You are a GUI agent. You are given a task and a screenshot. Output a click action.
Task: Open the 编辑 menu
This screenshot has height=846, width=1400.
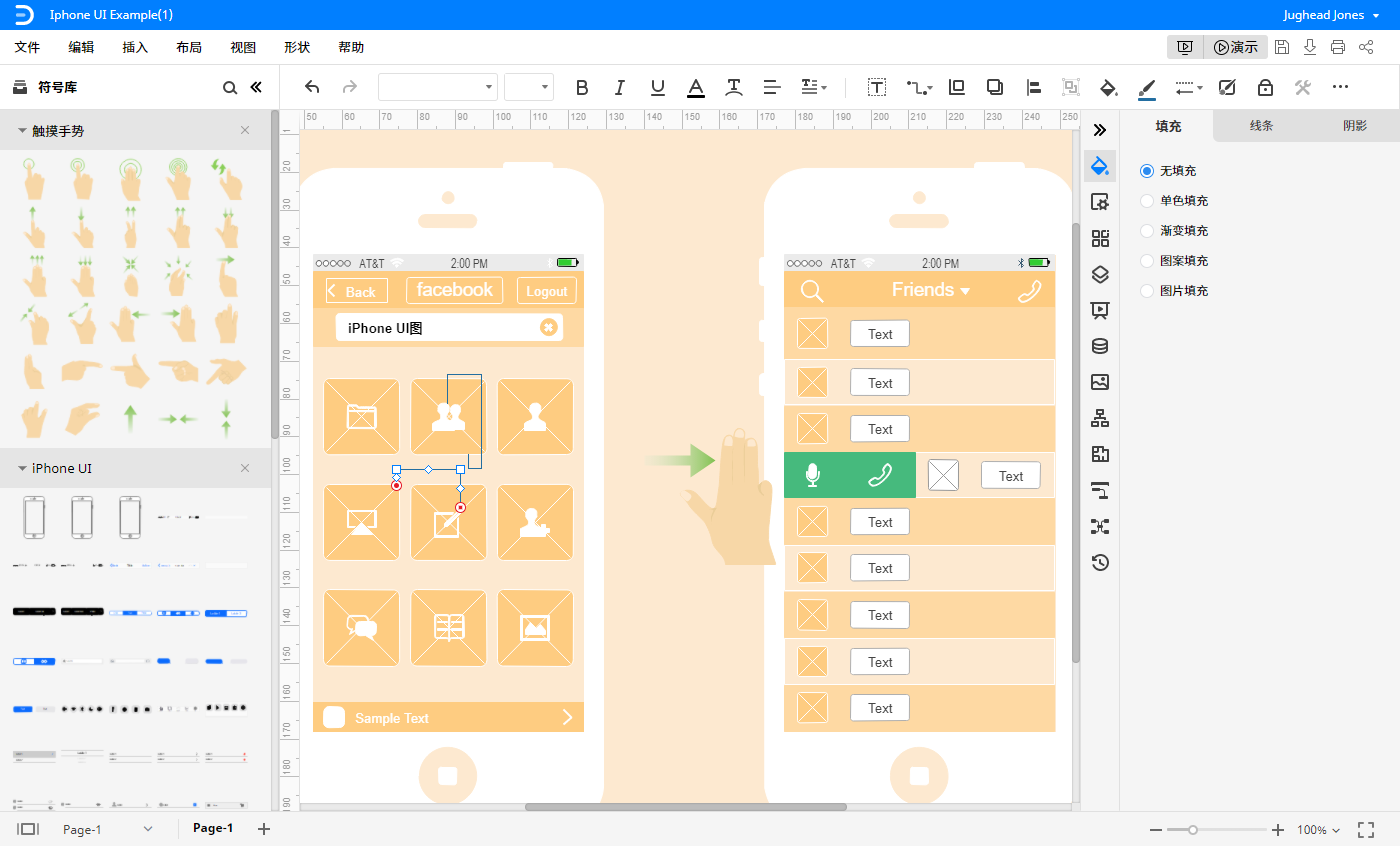81,47
